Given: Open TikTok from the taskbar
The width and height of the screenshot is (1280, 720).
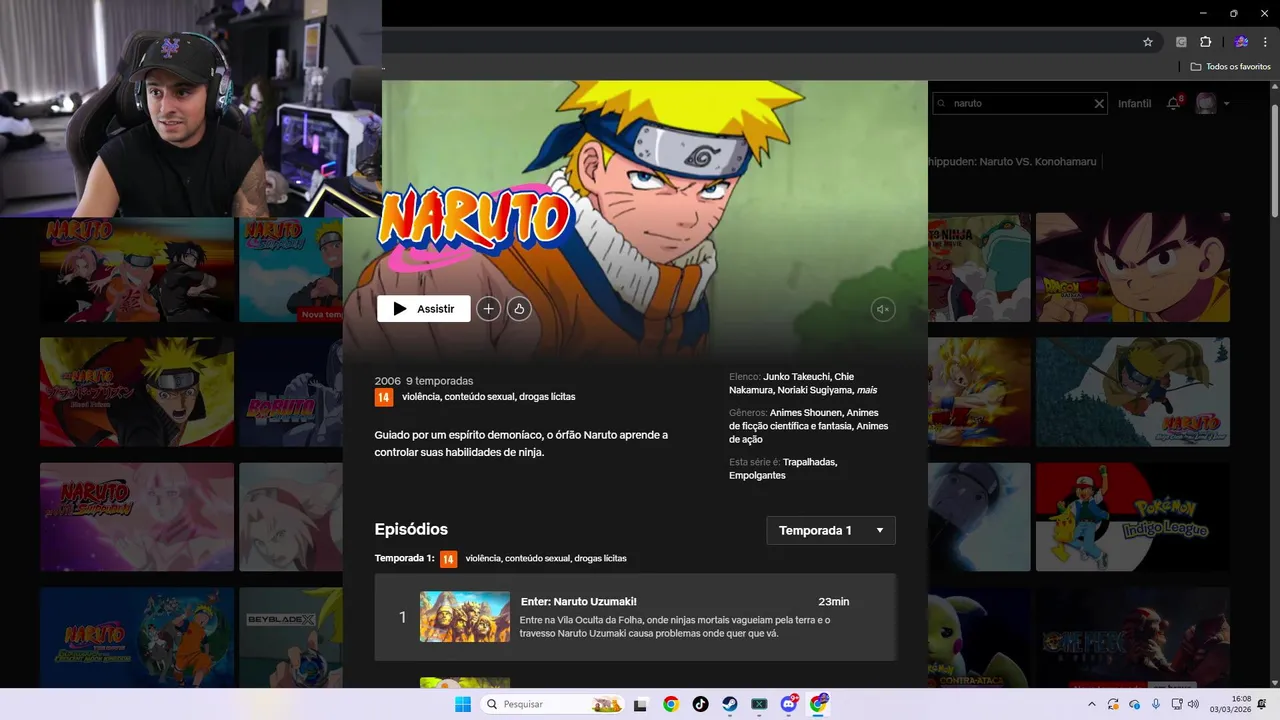Looking at the screenshot, I should pos(700,704).
